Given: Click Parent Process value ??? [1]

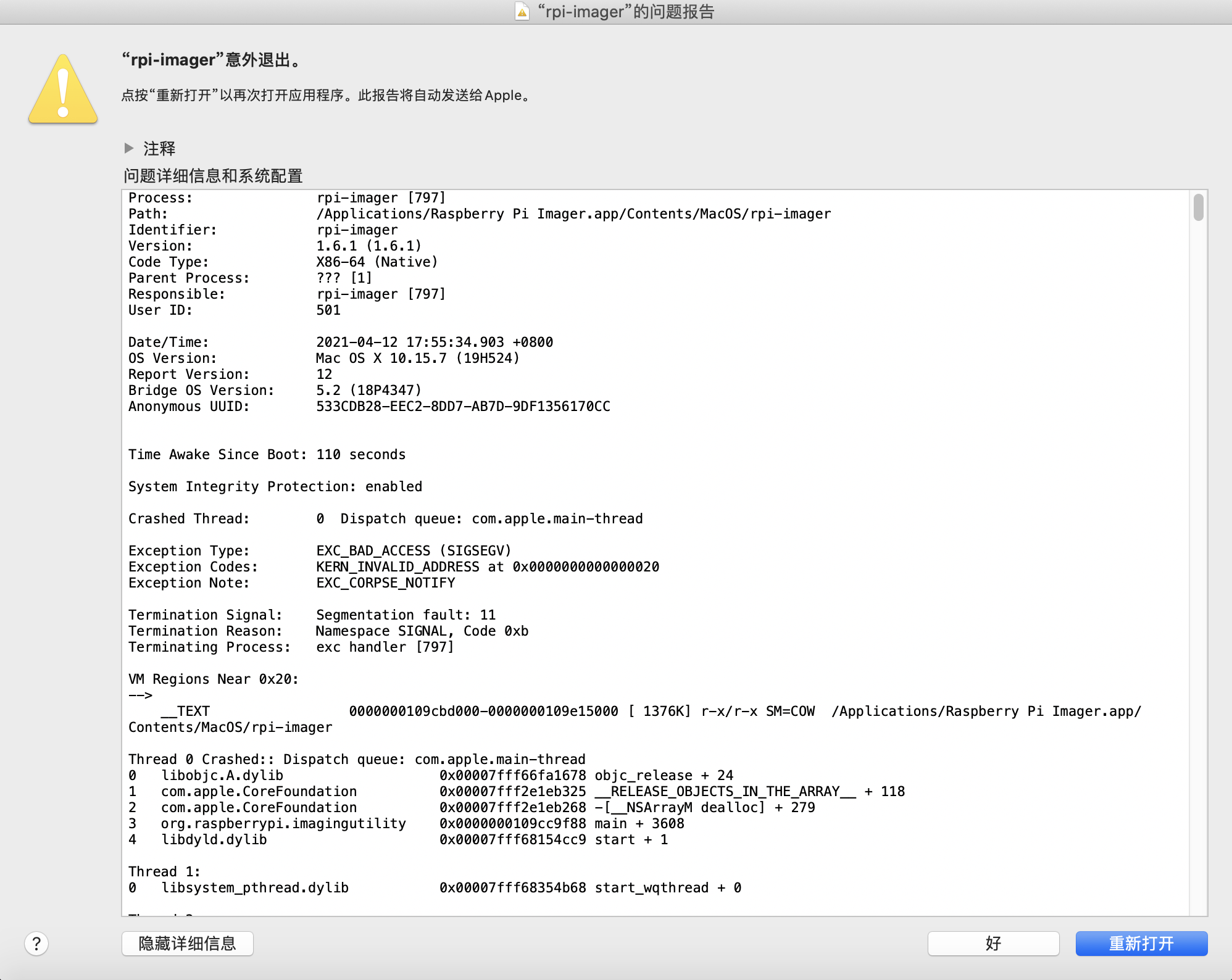Looking at the screenshot, I should coord(344,278).
